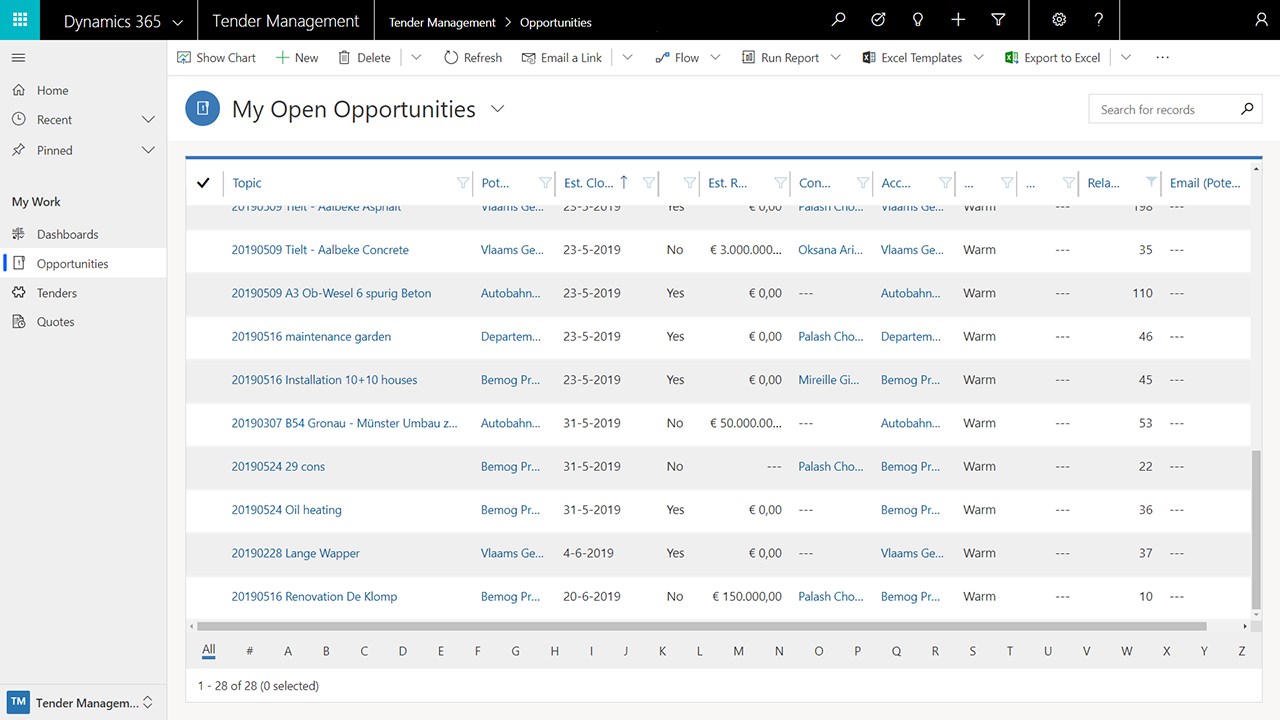Expand the Dynamics 365 dropdown

tap(178, 22)
